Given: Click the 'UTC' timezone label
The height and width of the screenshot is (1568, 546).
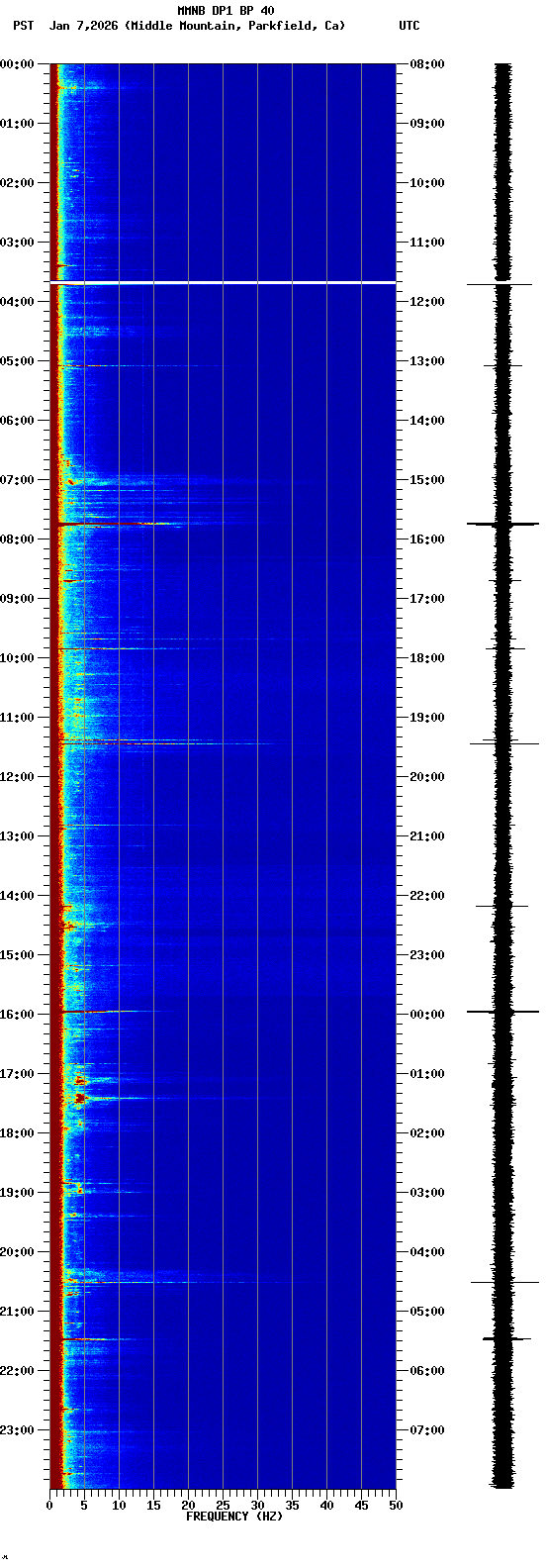Looking at the screenshot, I should coord(409,26).
